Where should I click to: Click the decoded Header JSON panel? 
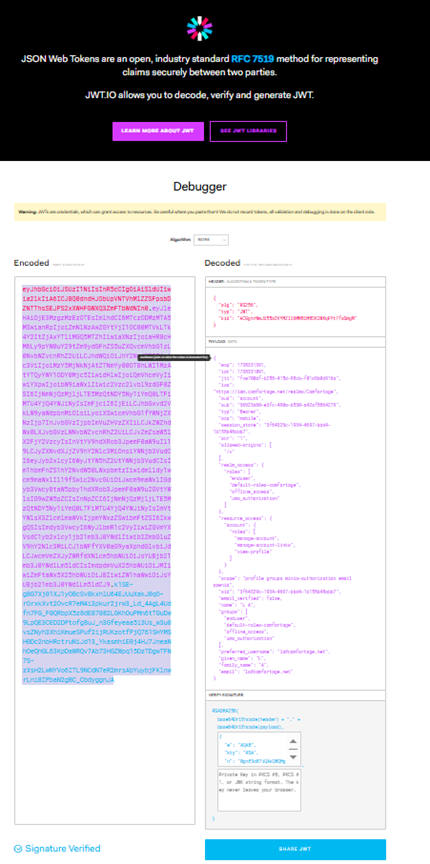[x=295, y=310]
